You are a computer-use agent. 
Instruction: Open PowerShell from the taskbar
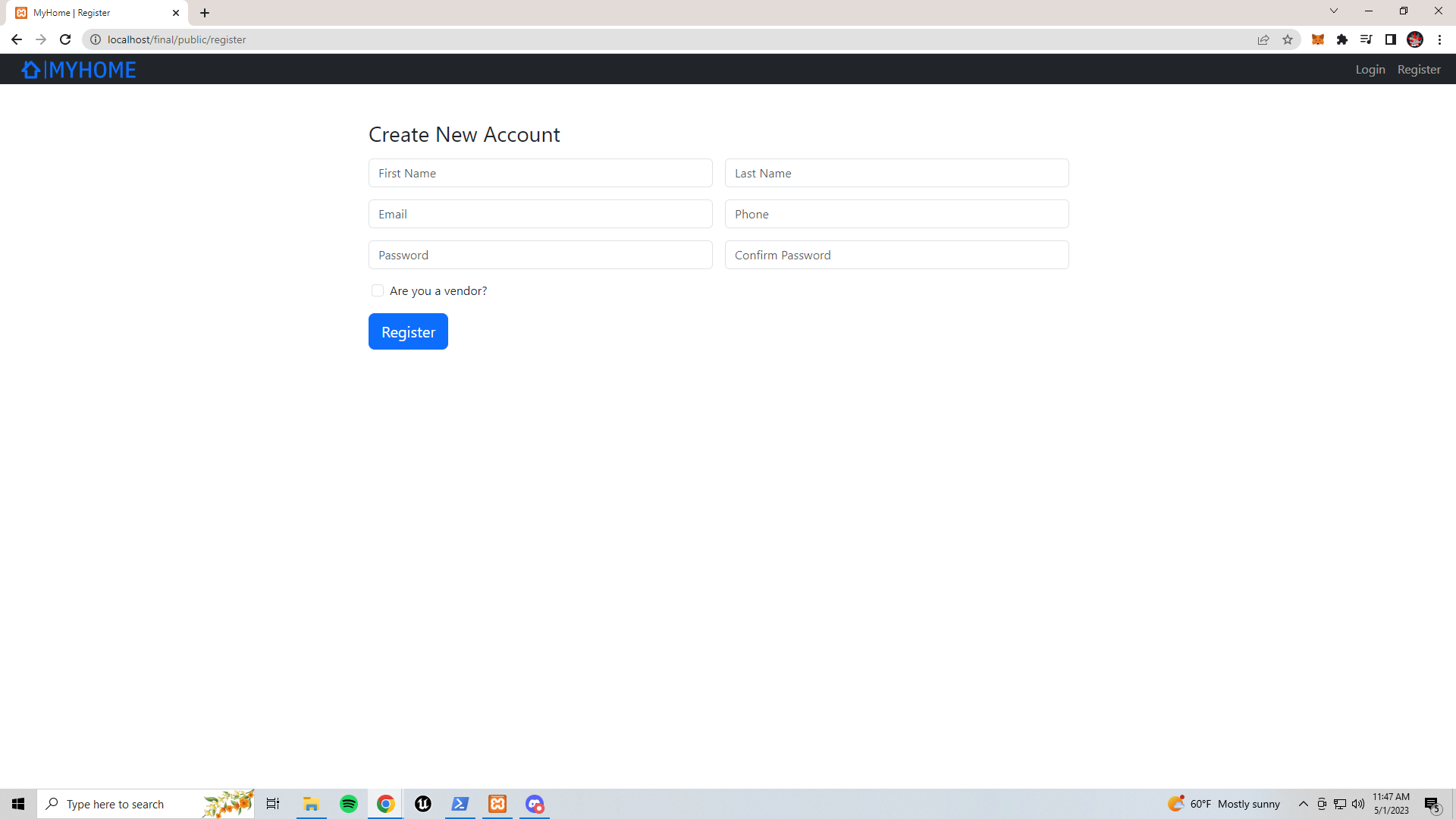(460, 804)
